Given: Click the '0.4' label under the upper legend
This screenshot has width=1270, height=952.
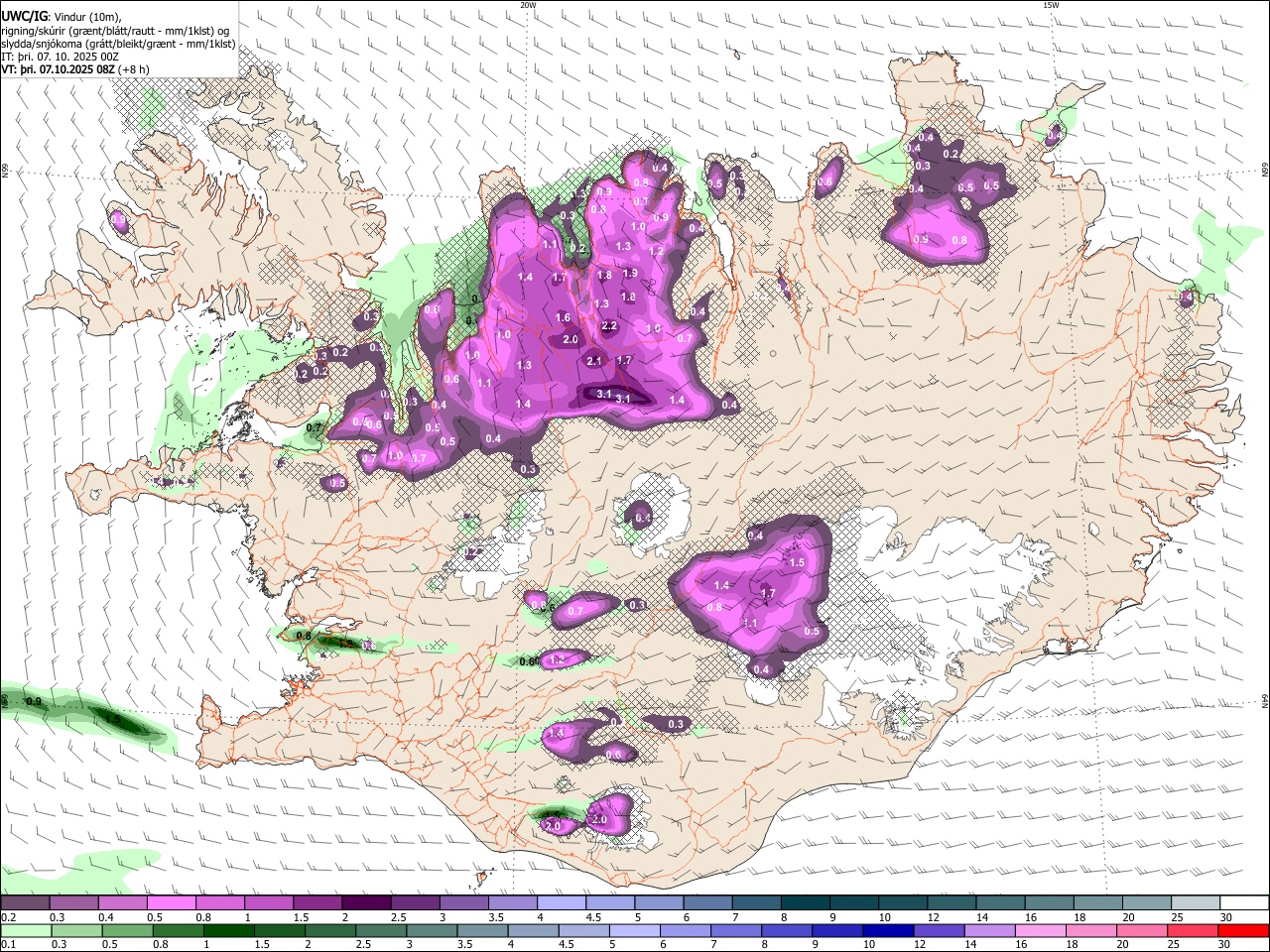Looking at the screenshot, I should click(105, 917).
